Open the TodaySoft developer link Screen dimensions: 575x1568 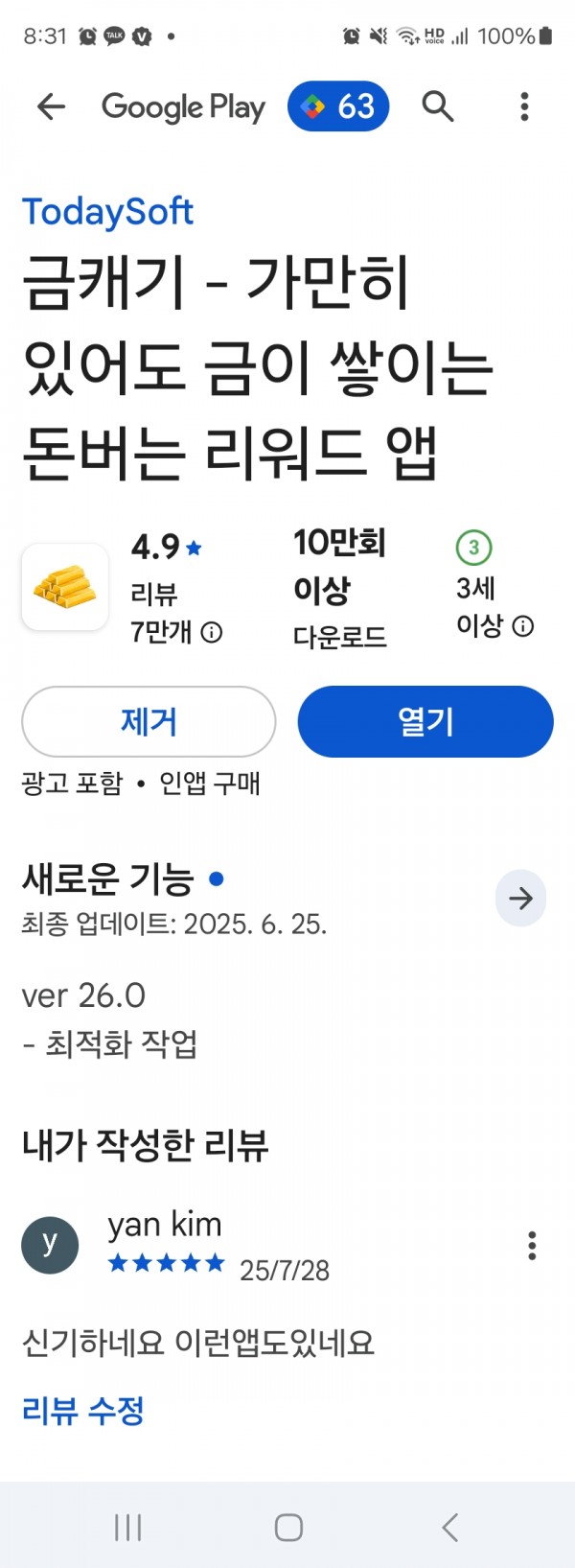point(107,212)
